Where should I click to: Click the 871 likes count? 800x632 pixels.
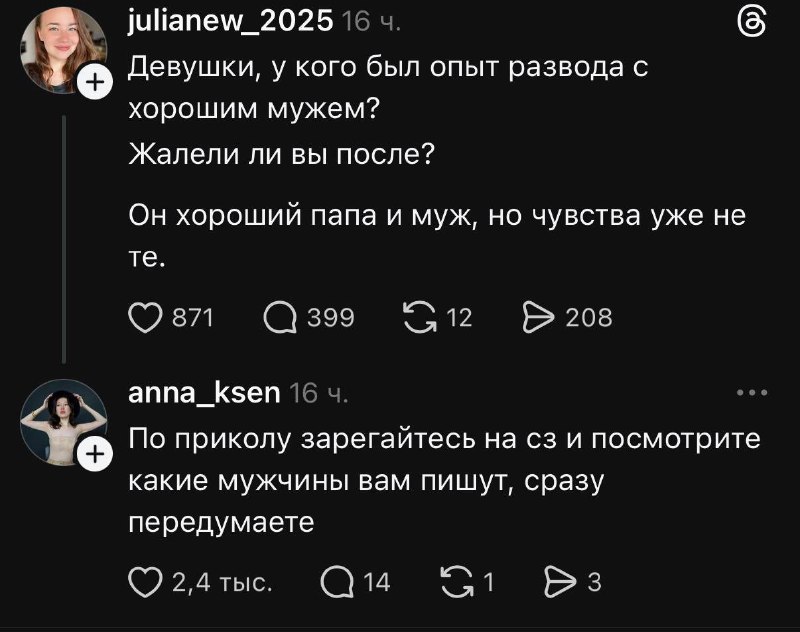[193, 318]
